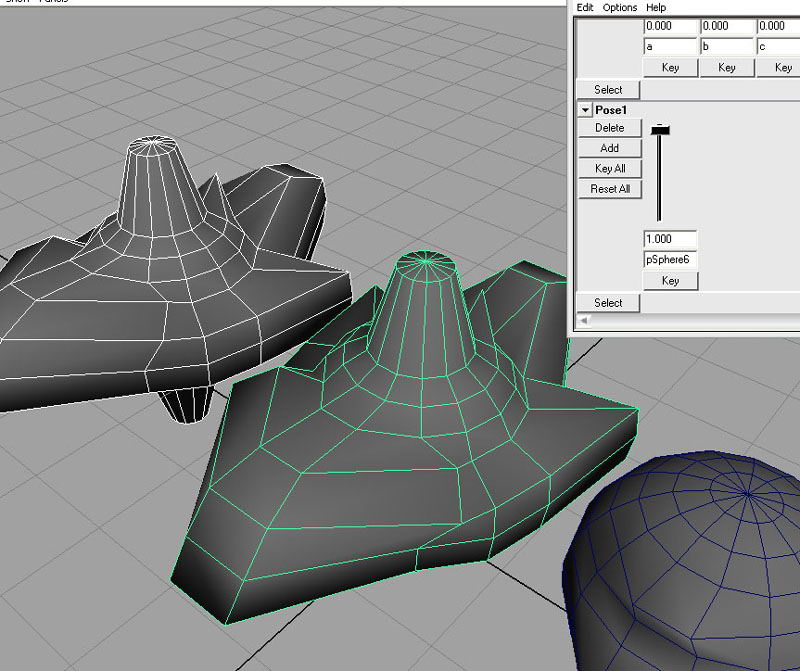Delete the Pose1 blend shape
The width and height of the screenshot is (800, 671).
[610, 128]
